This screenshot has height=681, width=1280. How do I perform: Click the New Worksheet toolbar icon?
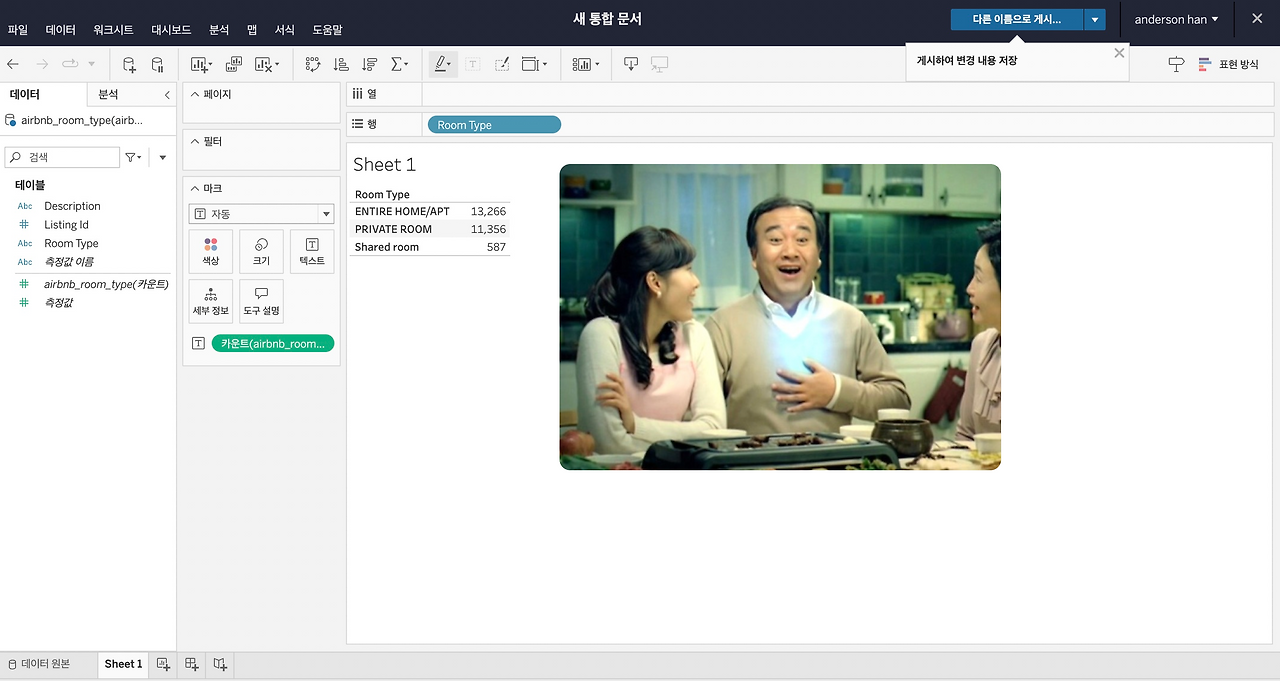point(201,64)
